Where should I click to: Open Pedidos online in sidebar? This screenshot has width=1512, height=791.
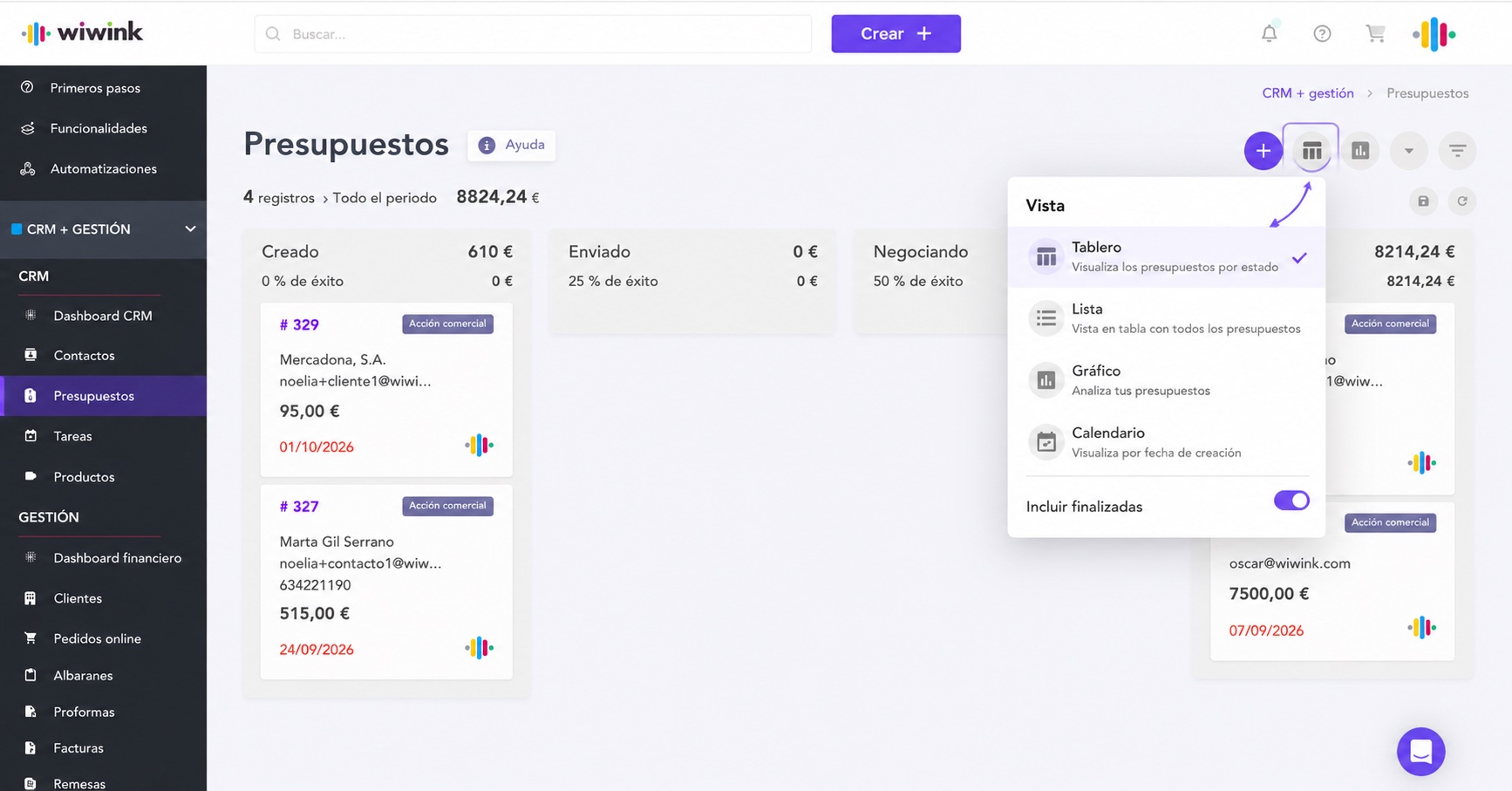click(103, 638)
